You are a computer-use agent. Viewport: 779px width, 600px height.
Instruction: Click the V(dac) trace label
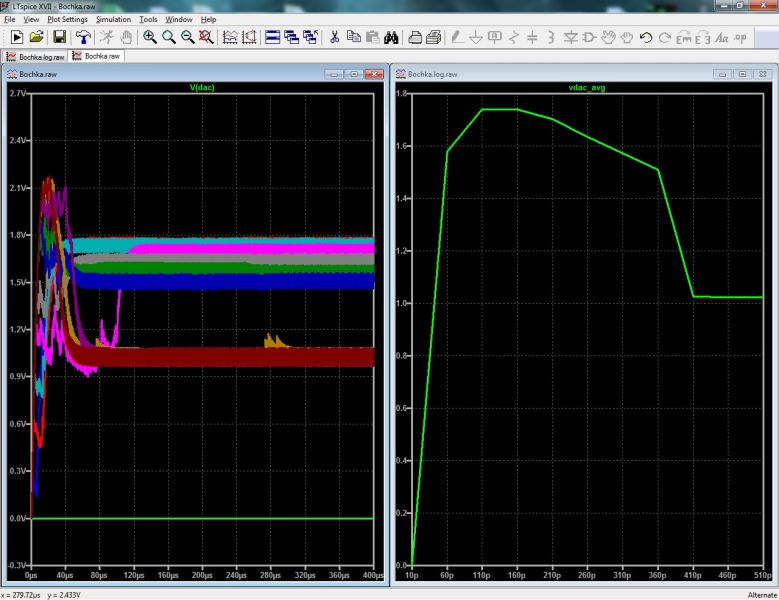pos(203,87)
